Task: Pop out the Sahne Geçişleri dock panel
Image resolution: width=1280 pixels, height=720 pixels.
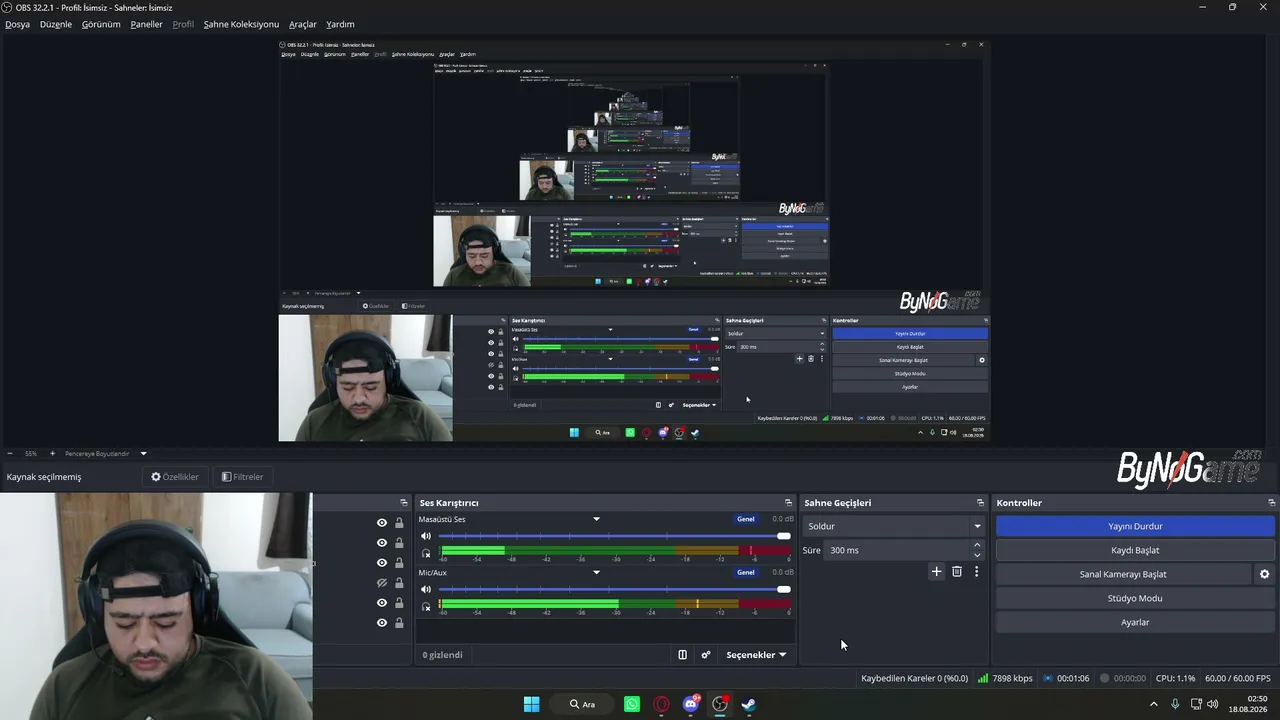Action: [x=980, y=503]
